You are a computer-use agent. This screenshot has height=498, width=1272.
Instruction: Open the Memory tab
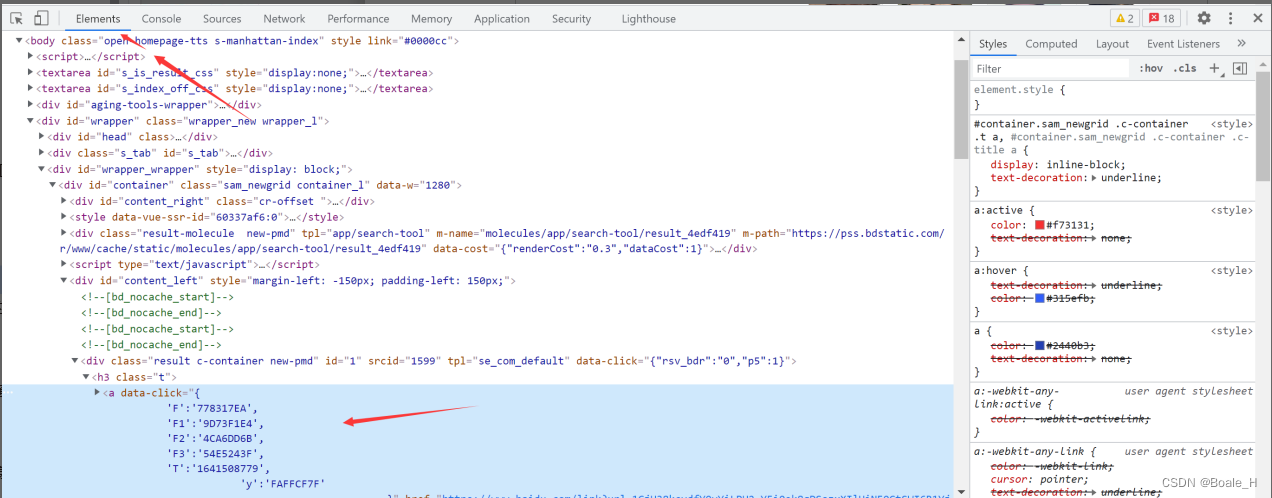tap(431, 18)
